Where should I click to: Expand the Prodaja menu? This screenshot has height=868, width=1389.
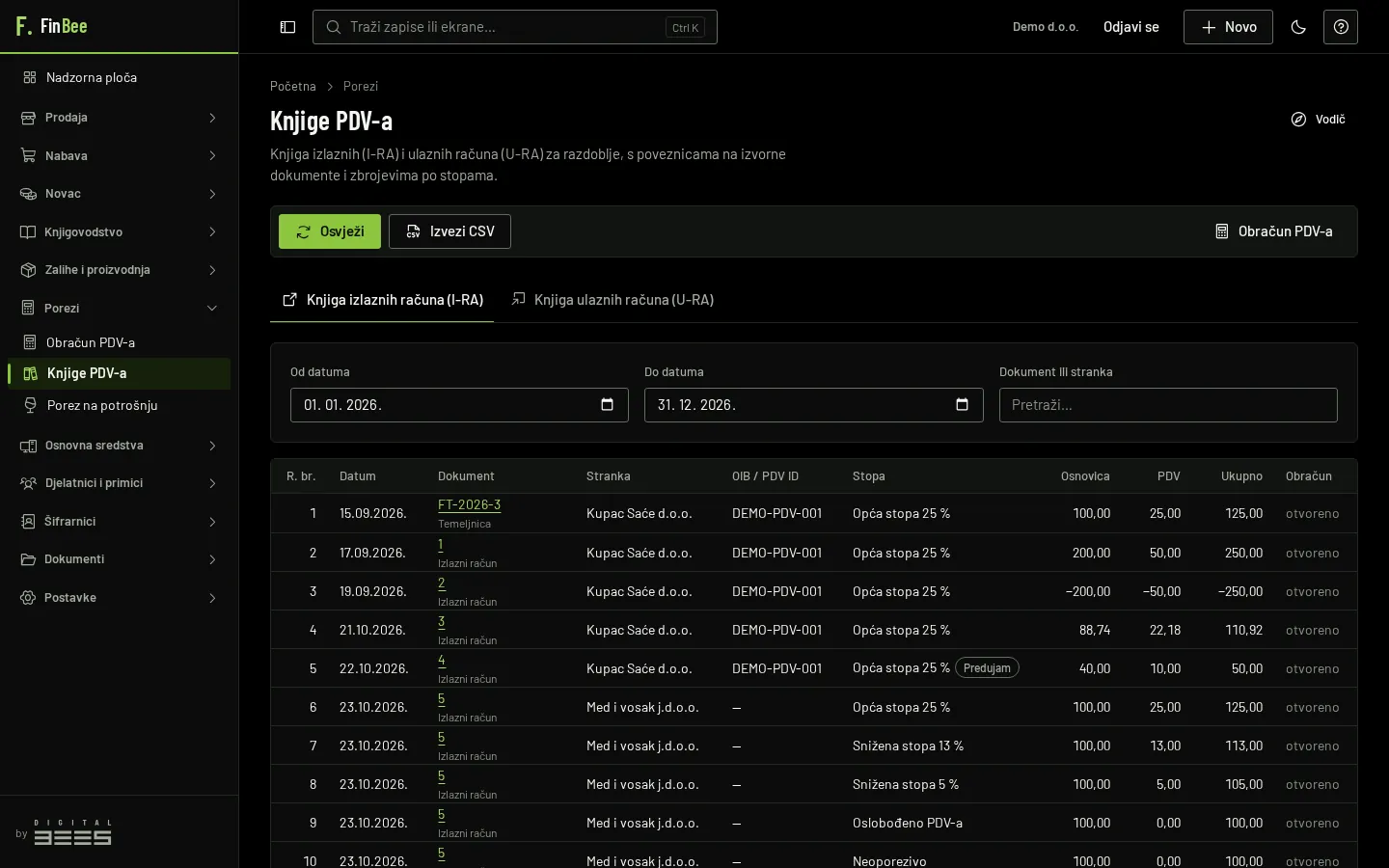coord(119,118)
